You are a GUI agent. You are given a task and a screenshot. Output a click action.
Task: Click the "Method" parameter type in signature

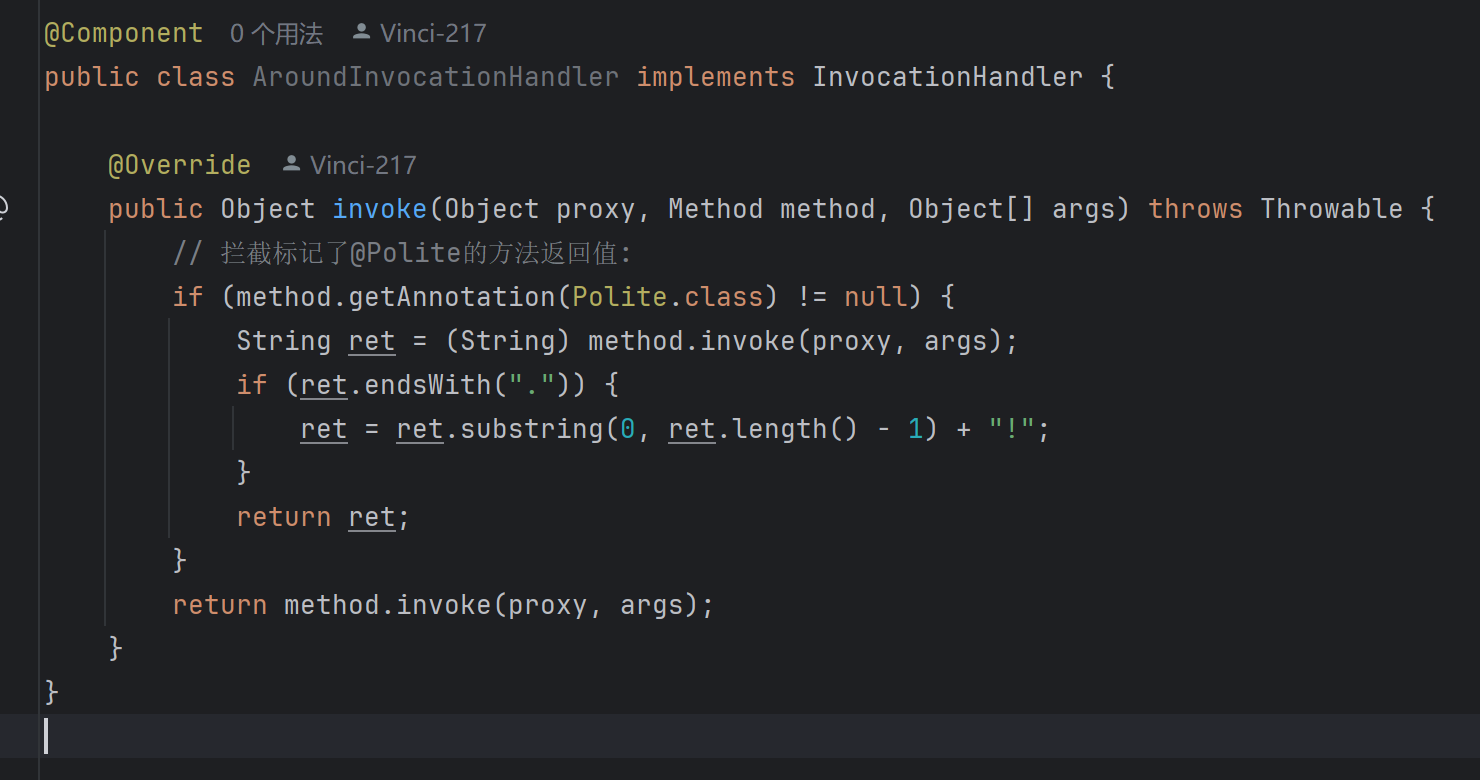716,209
